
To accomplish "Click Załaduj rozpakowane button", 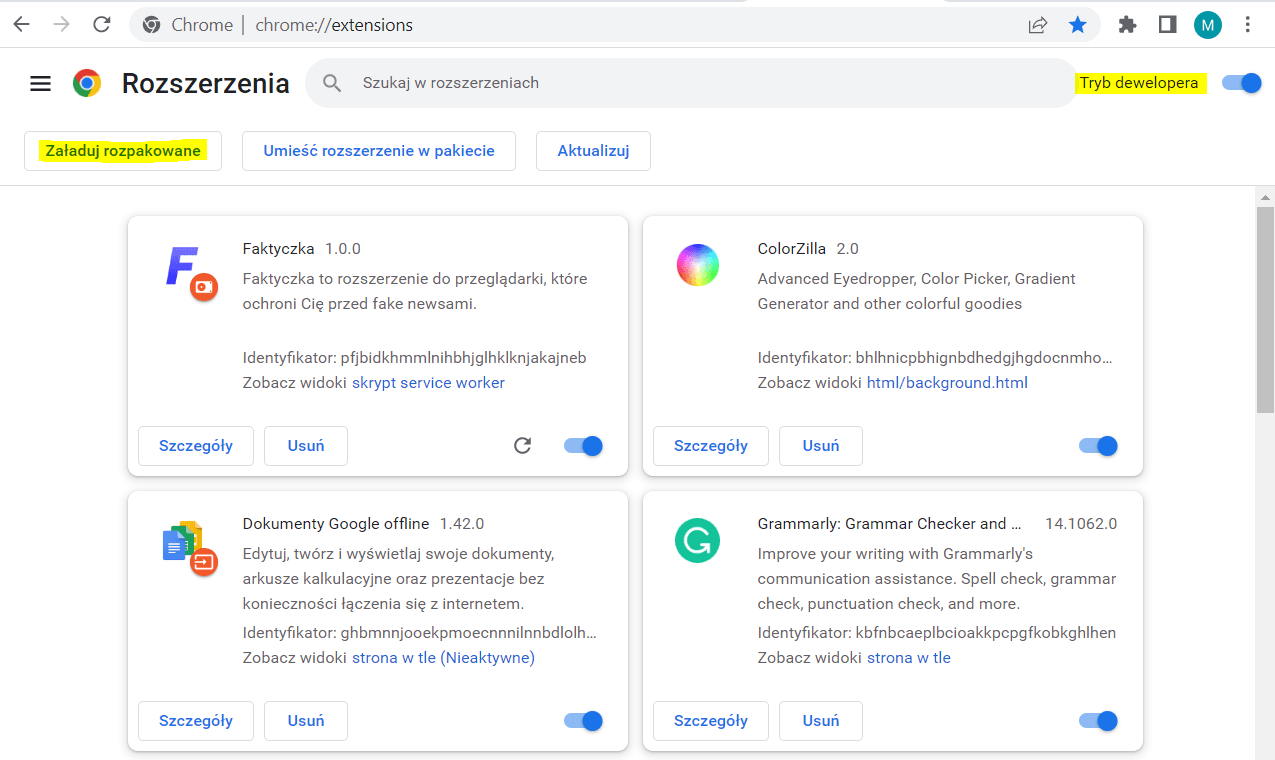I will 123,151.
